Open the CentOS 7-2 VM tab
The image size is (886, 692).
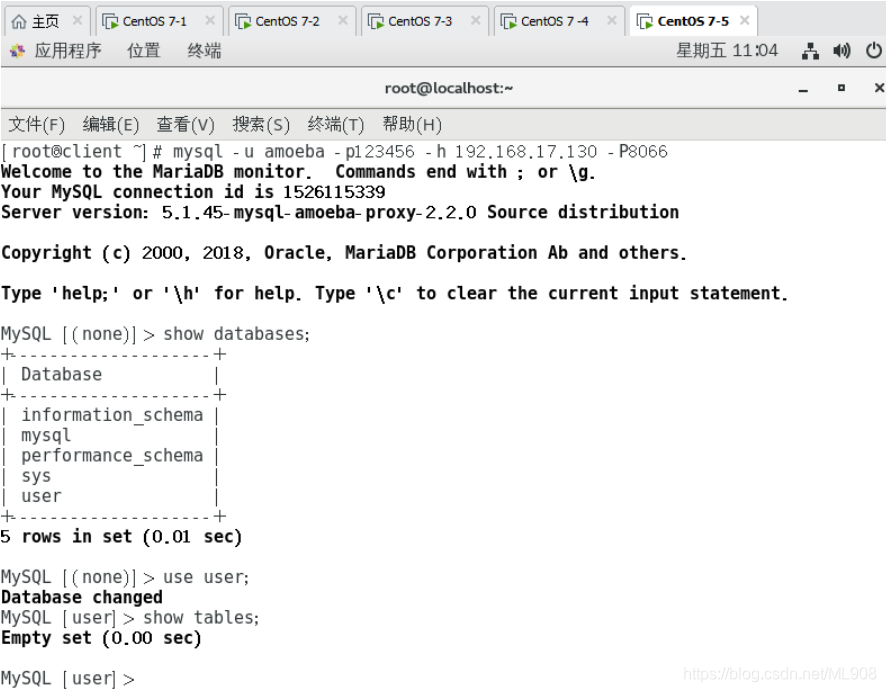(x=293, y=21)
